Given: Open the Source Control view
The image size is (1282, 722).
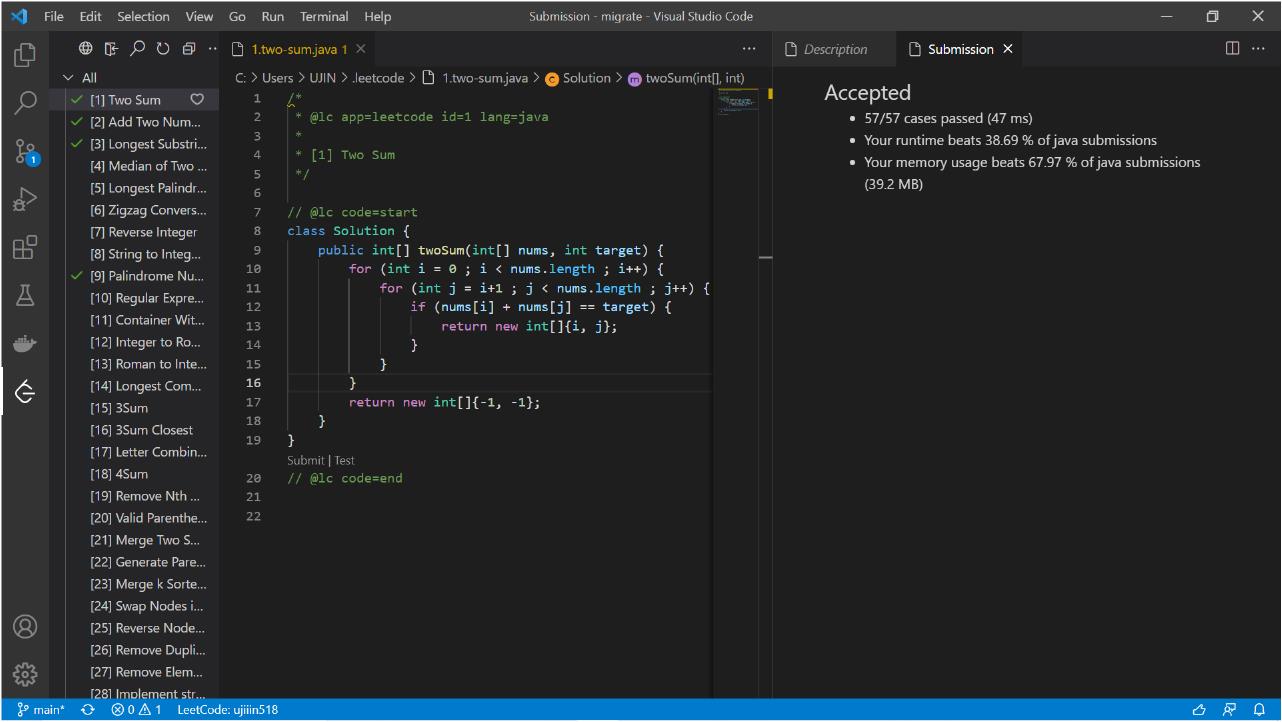Looking at the screenshot, I should click(25, 151).
